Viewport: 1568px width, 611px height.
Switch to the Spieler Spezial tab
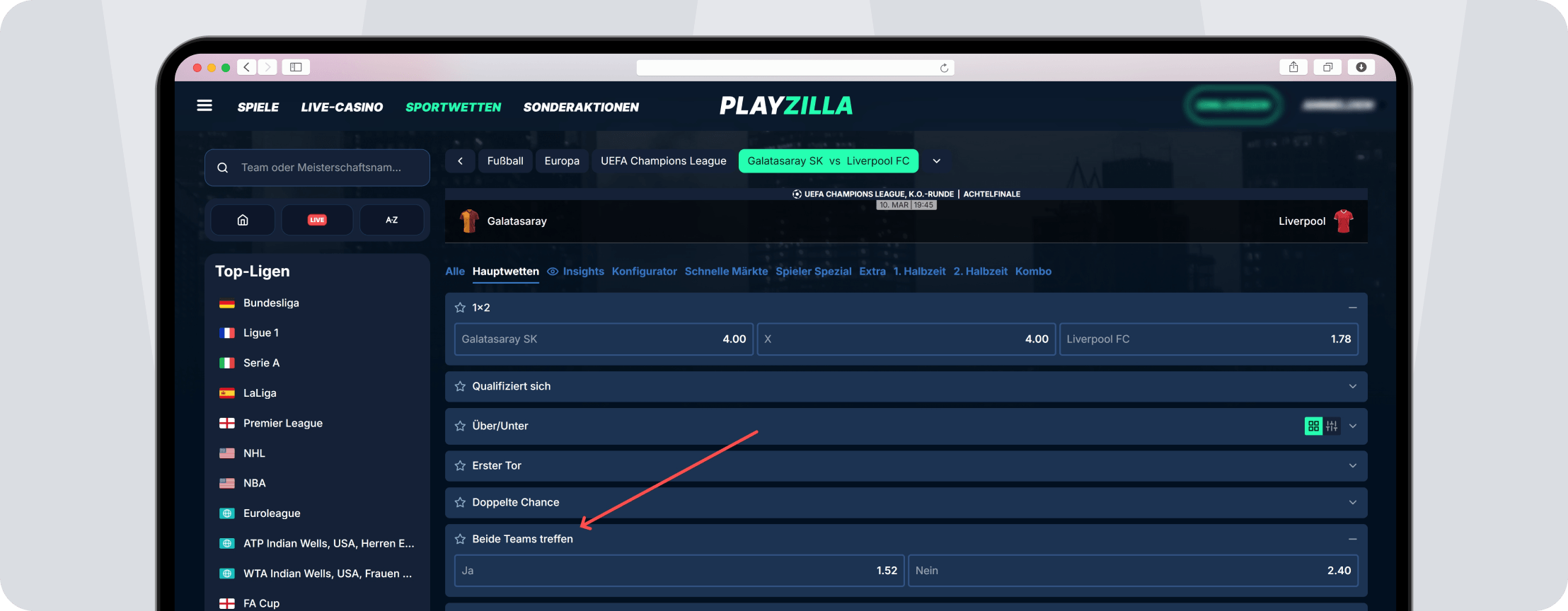click(x=813, y=272)
